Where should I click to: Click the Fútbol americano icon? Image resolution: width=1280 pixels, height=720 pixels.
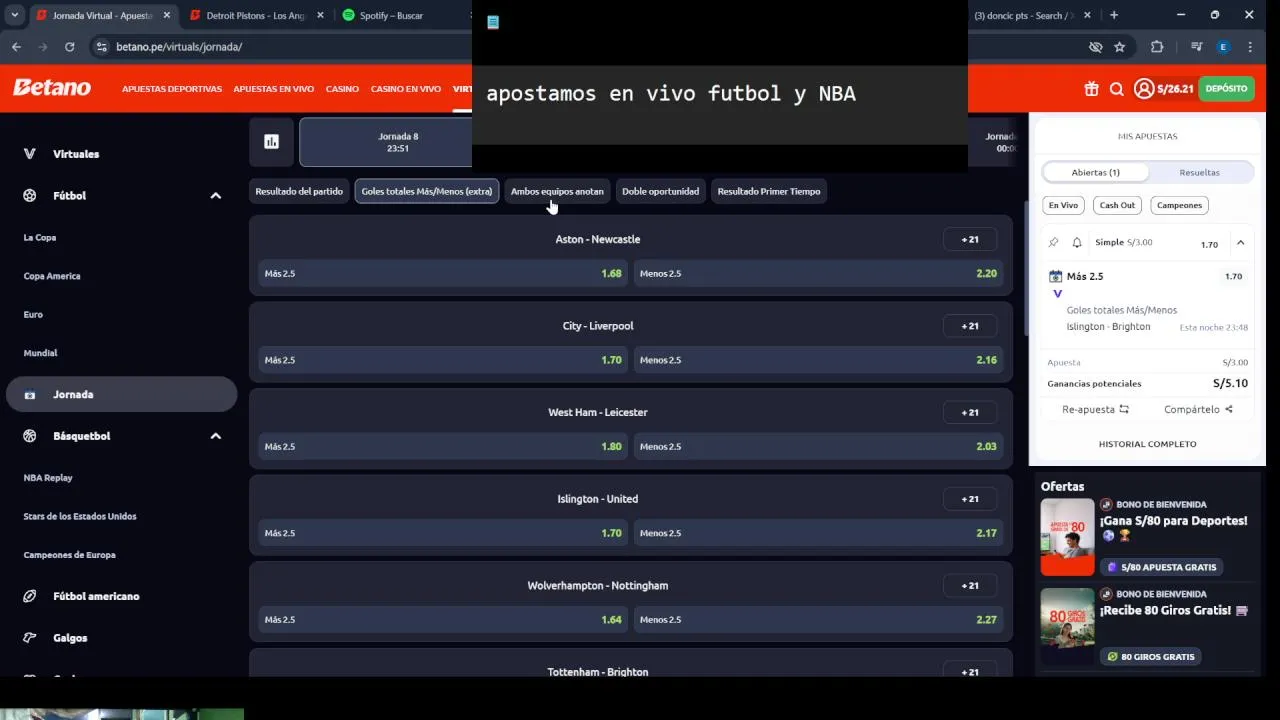coord(29,596)
